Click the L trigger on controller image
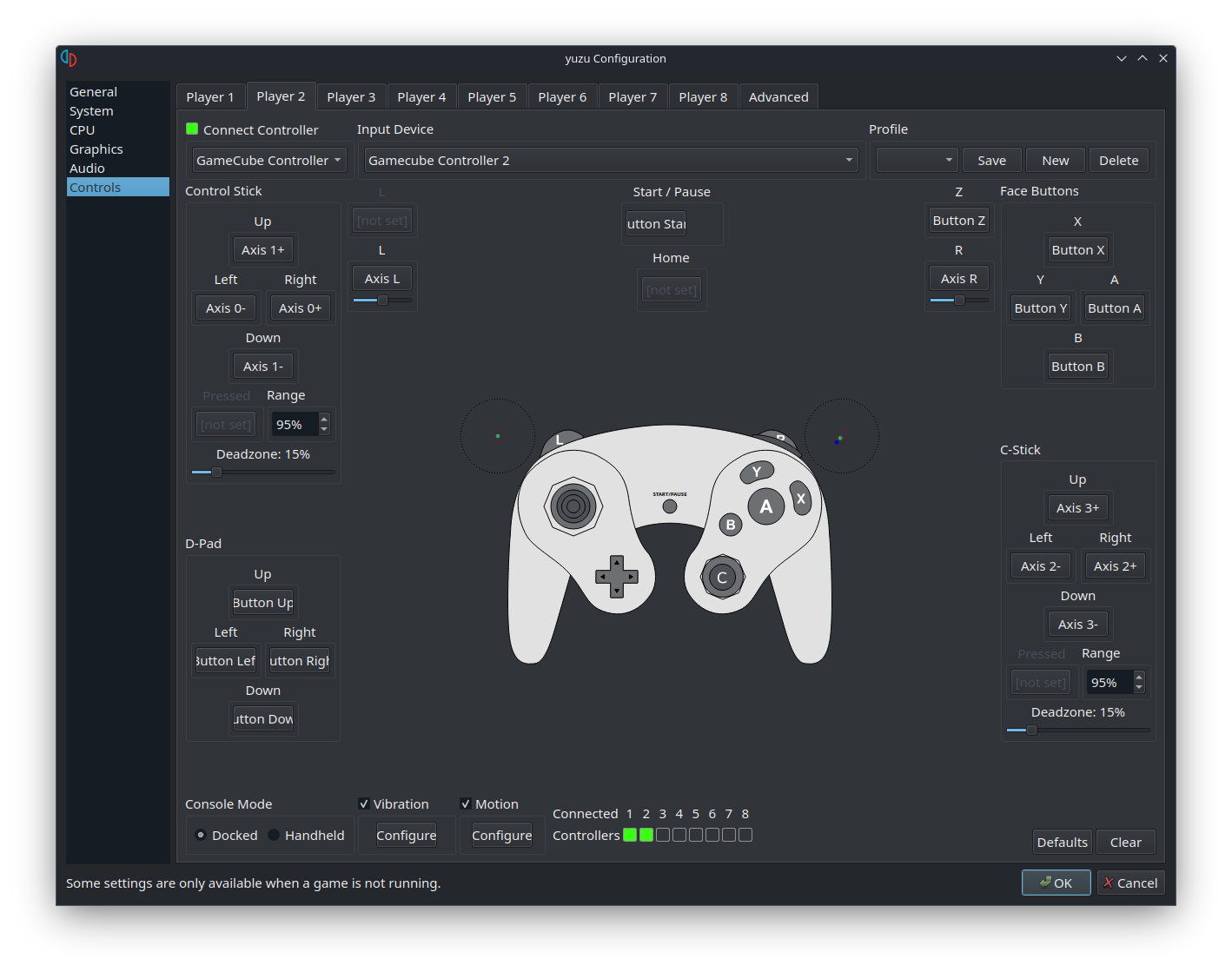The width and height of the screenshot is (1232, 972). point(560,440)
